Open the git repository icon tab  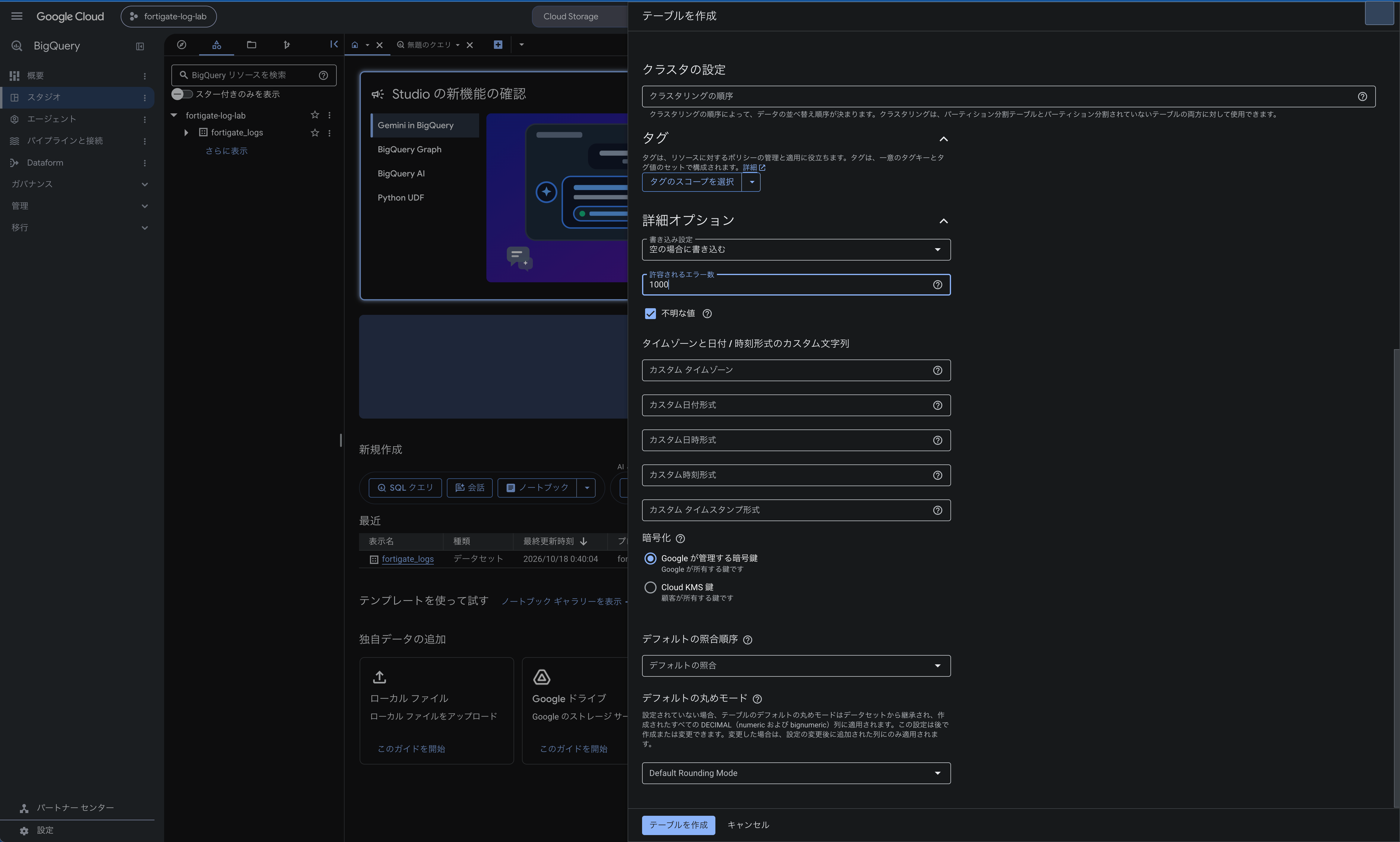(x=287, y=45)
